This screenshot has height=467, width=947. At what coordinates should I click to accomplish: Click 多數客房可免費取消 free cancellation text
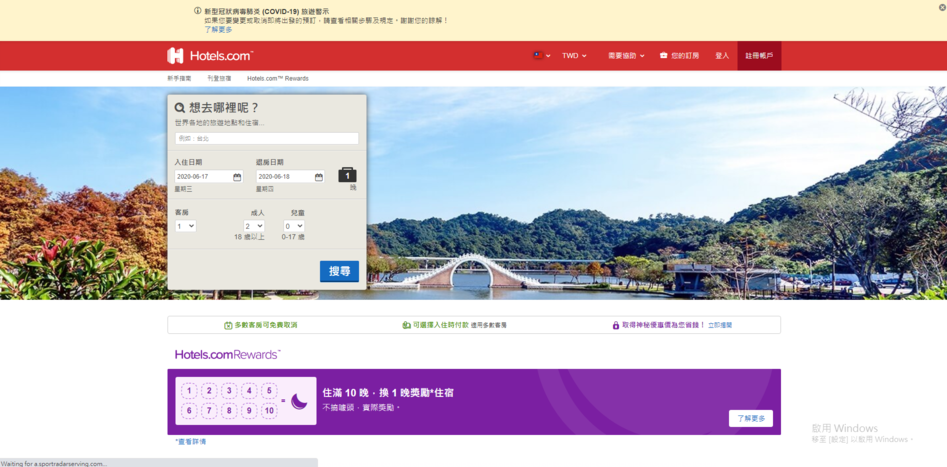[266, 325]
